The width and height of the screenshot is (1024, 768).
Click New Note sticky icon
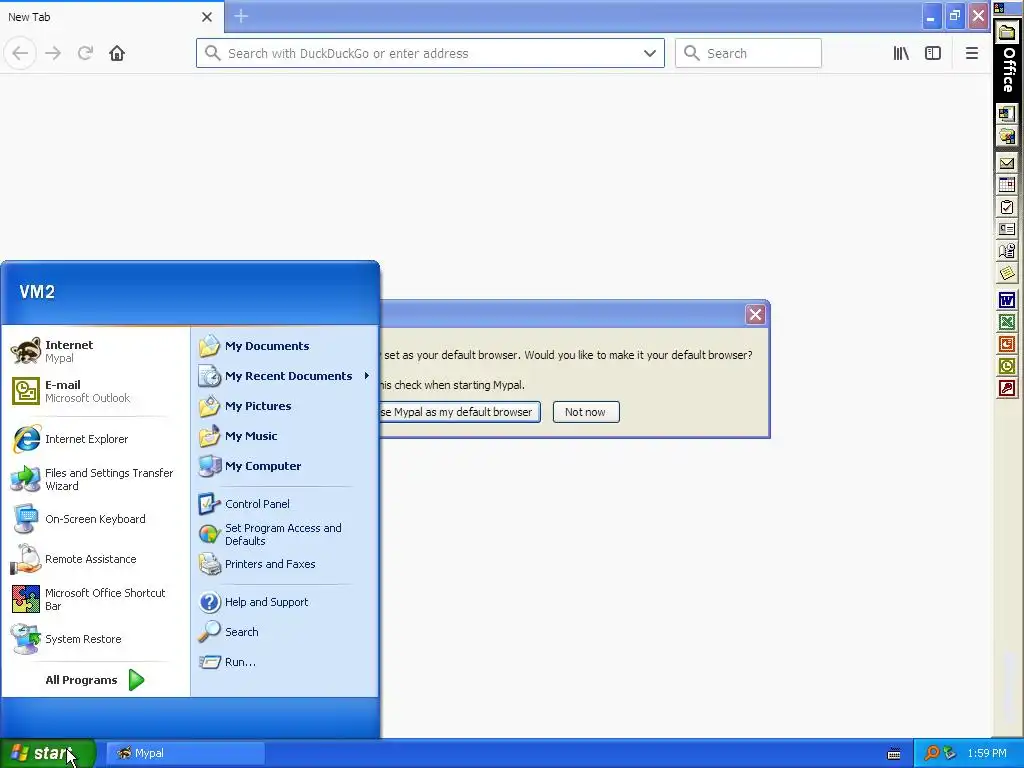tap(1007, 274)
